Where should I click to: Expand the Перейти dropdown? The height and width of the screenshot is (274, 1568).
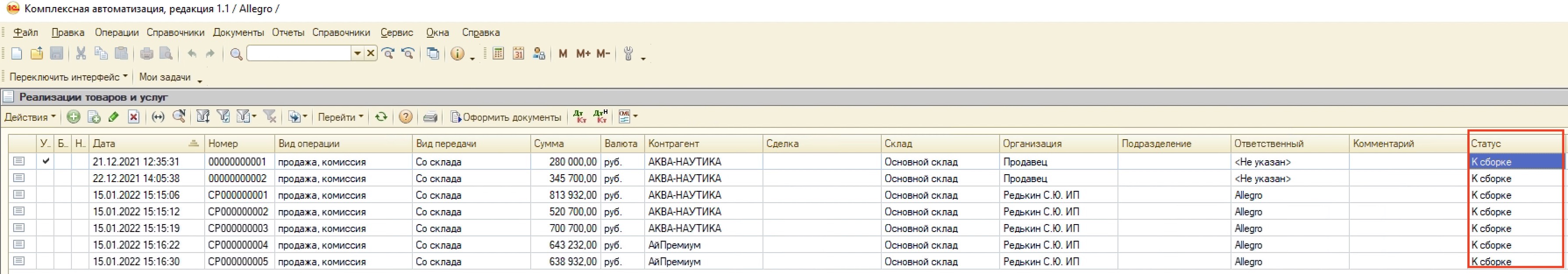(340, 117)
